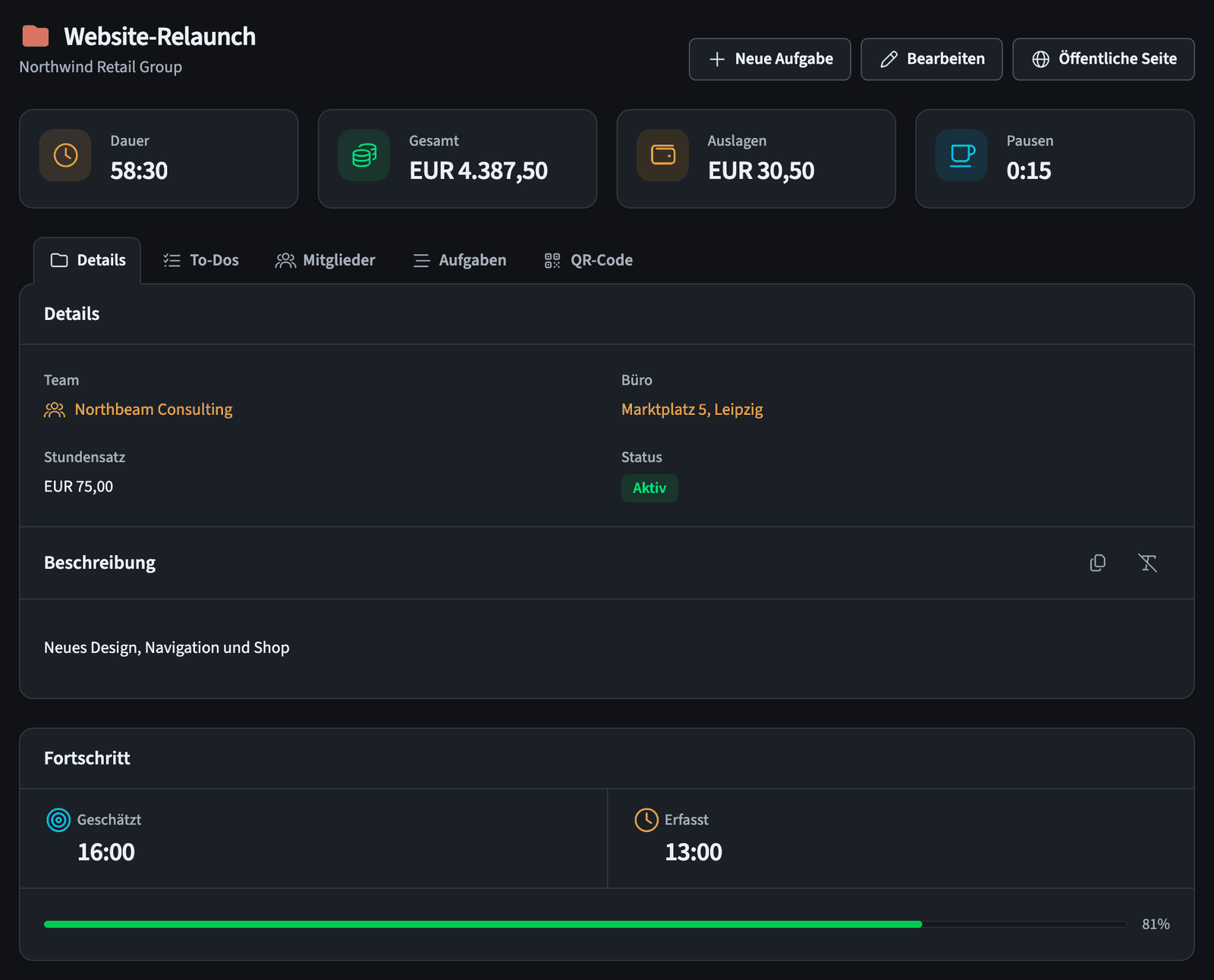Open the Öffentliche Seite button
1214x980 pixels.
tap(1103, 59)
